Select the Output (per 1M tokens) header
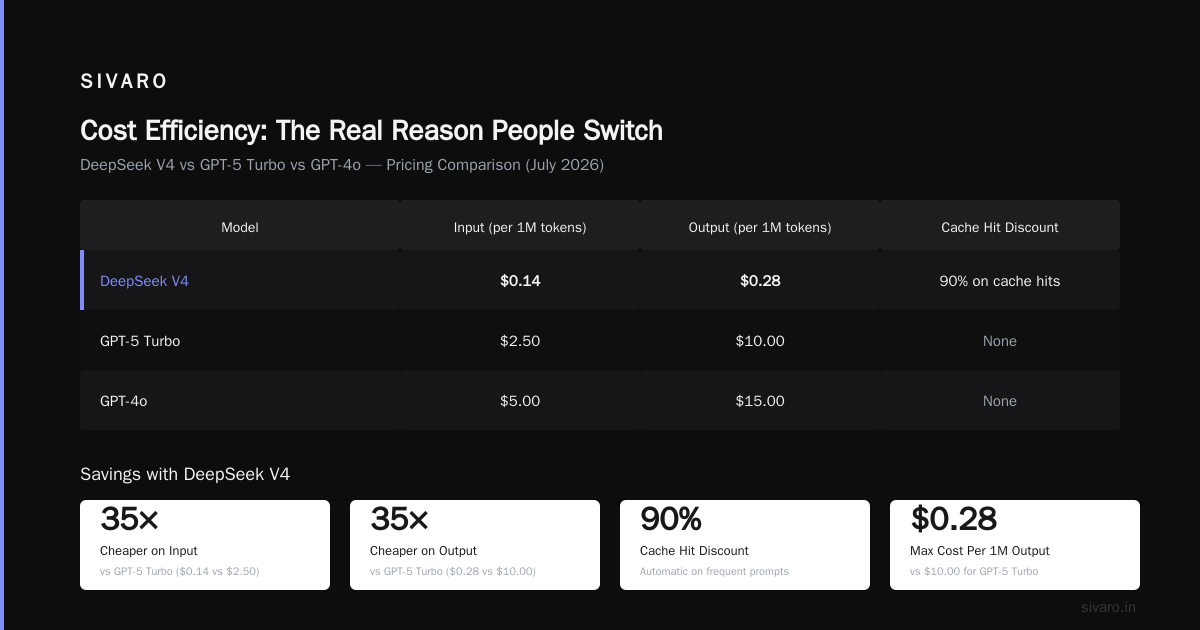Image resolution: width=1200 pixels, height=630 pixels. 760,227
